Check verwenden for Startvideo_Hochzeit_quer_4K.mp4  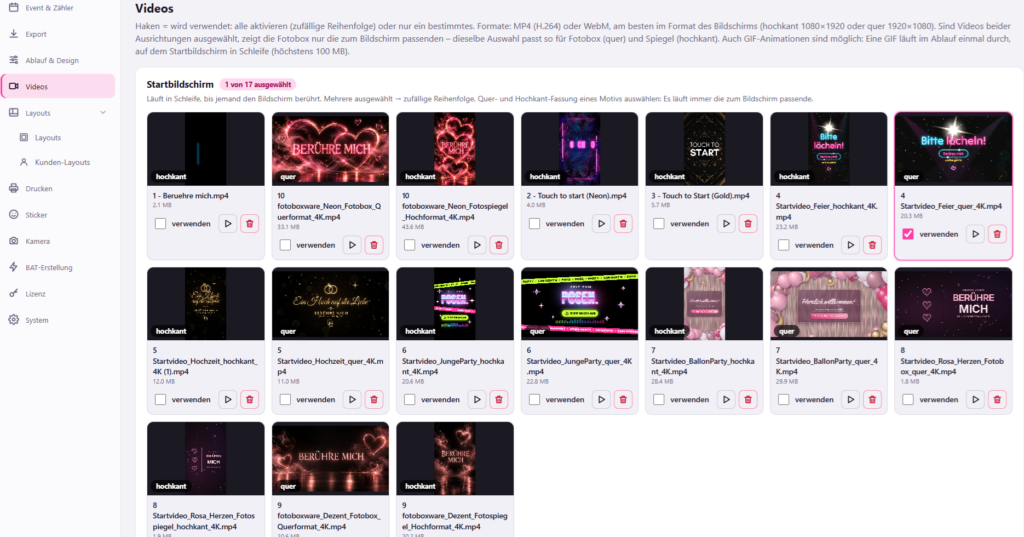(285, 399)
